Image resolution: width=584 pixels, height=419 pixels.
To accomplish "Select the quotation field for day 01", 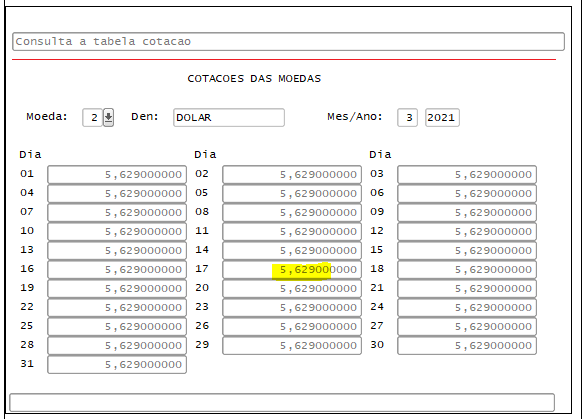I will pyautogui.click(x=117, y=175).
